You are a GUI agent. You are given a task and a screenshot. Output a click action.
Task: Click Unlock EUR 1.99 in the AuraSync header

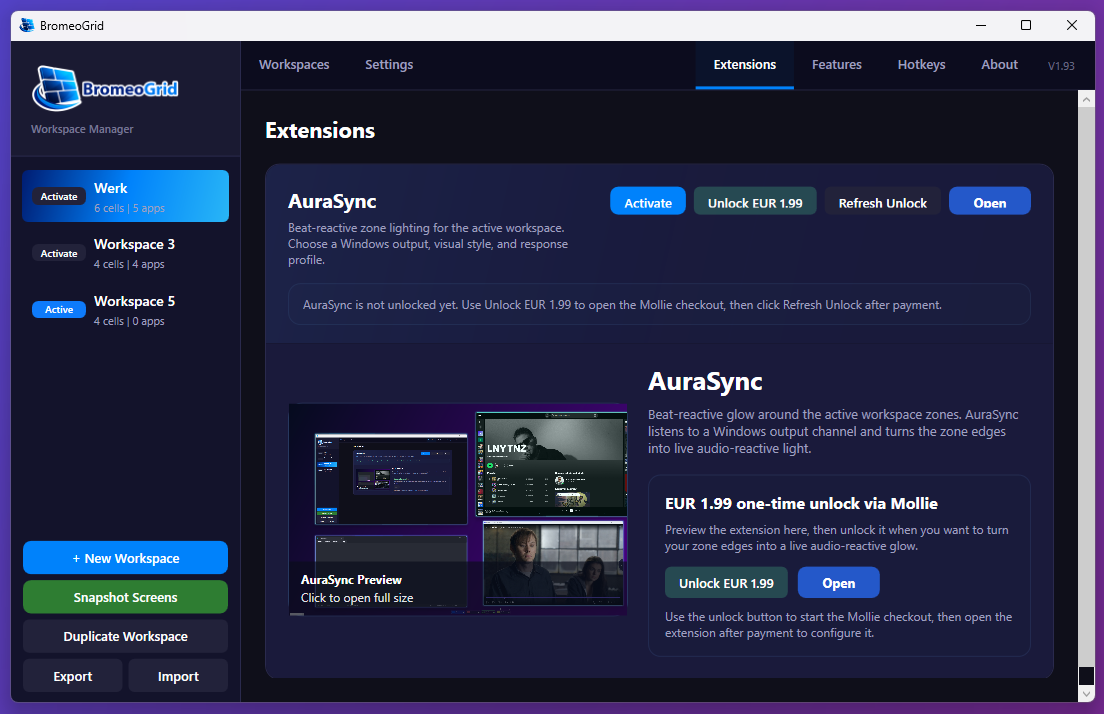(755, 201)
